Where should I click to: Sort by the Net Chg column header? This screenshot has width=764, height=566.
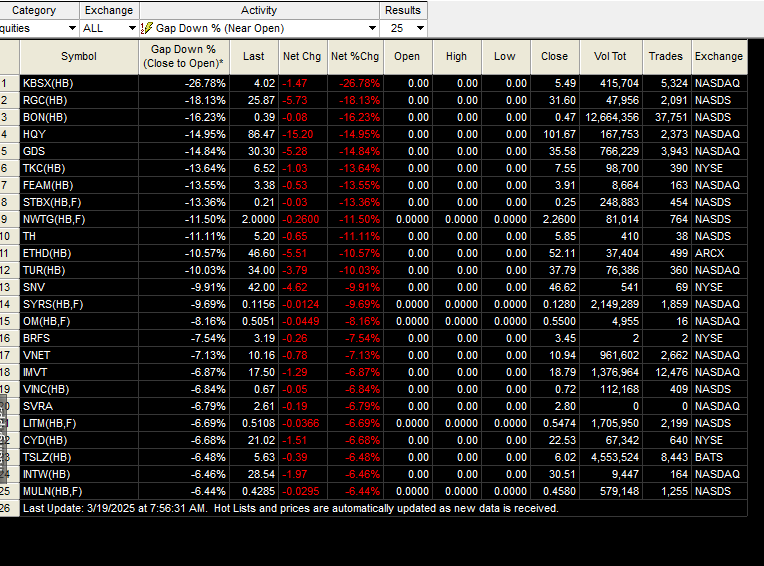tap(303, 57)
